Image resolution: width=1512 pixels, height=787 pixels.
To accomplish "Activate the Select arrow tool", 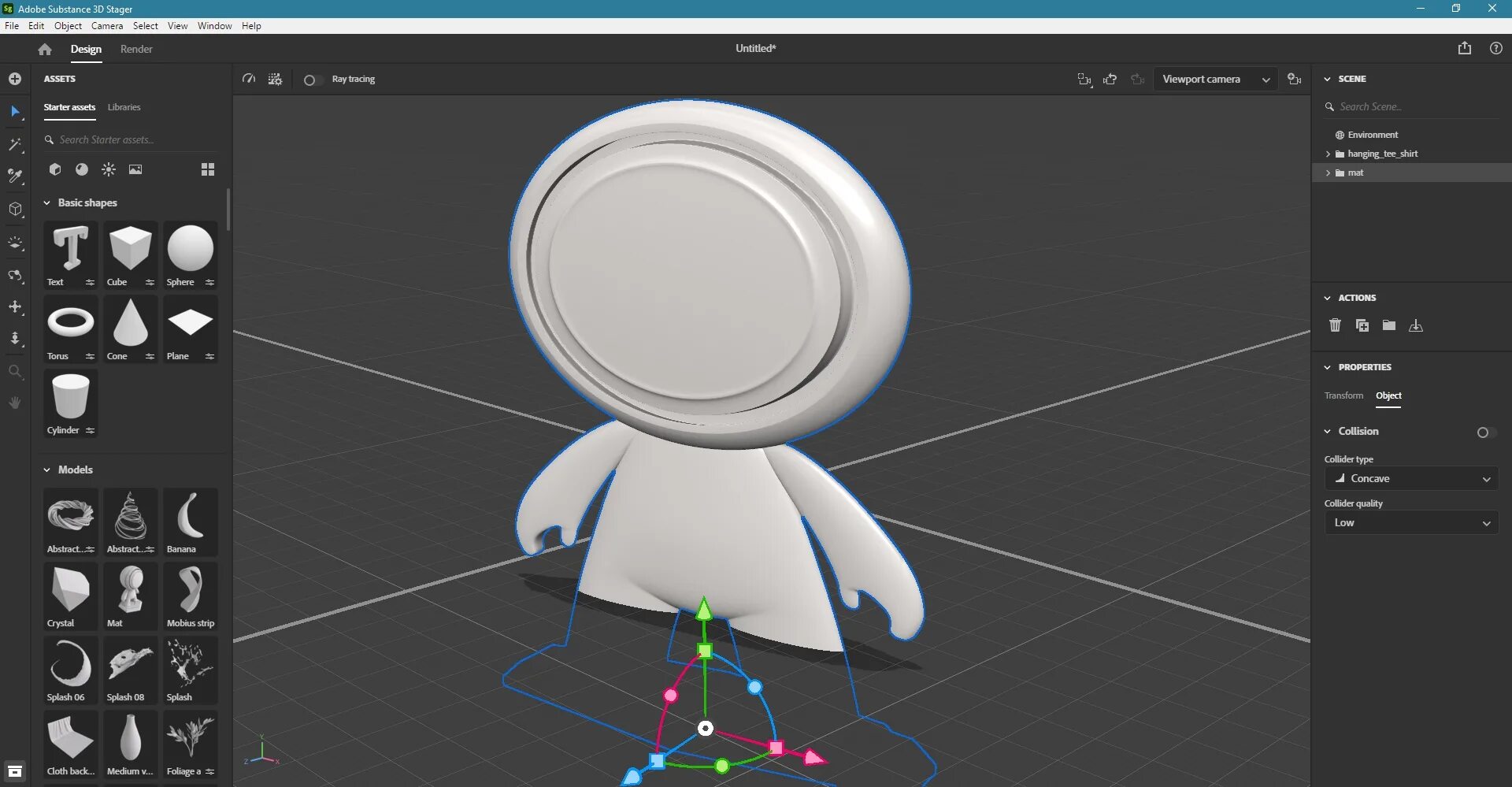I will (x=15, y=112).
